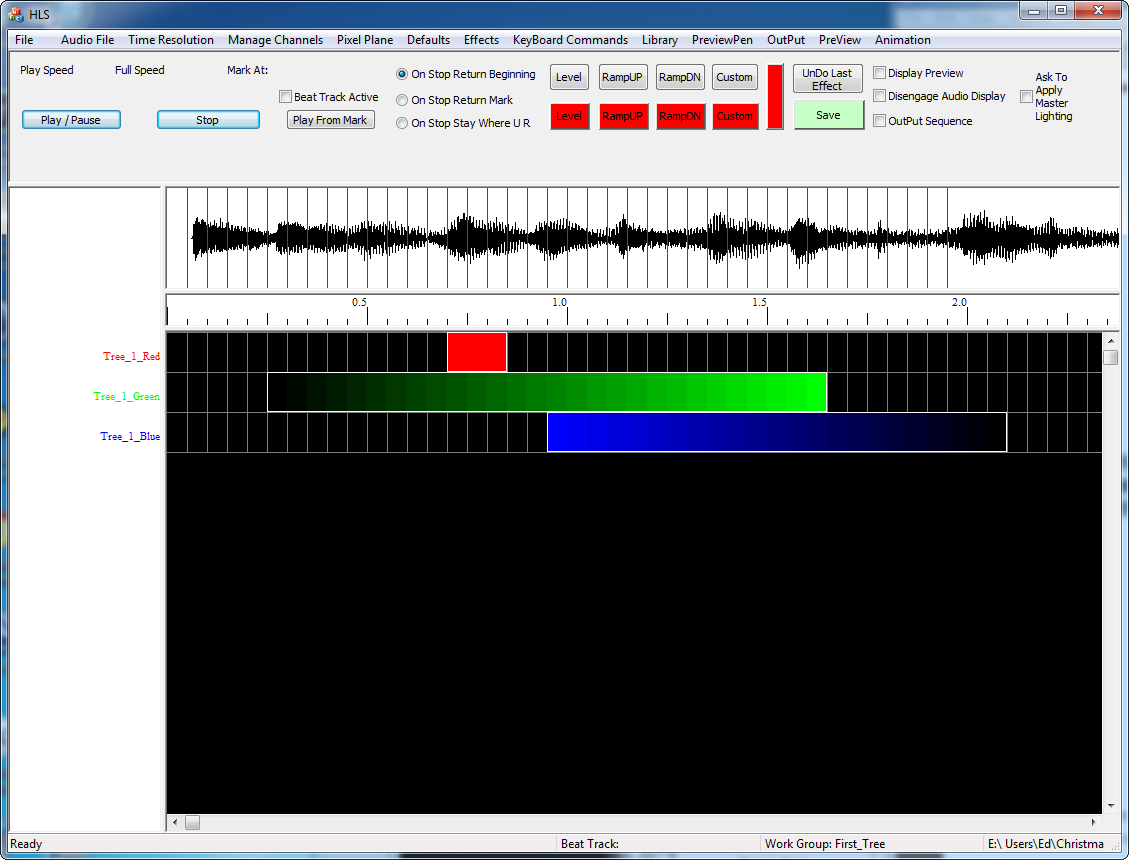This screenshot has width=1129, height=860.
Task: Click the tall red color indicator bar
Action: 775,97
